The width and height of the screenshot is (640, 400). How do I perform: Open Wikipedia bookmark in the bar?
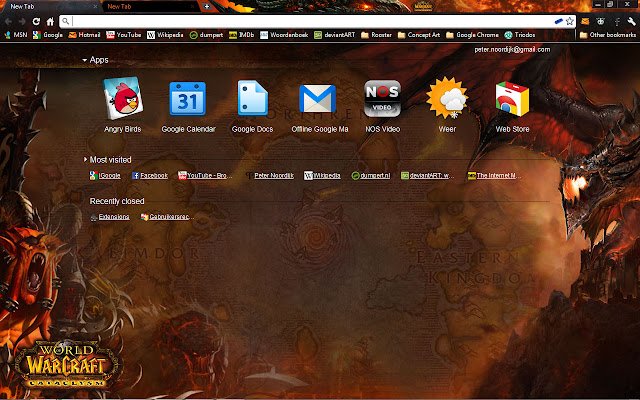[165, 35]
